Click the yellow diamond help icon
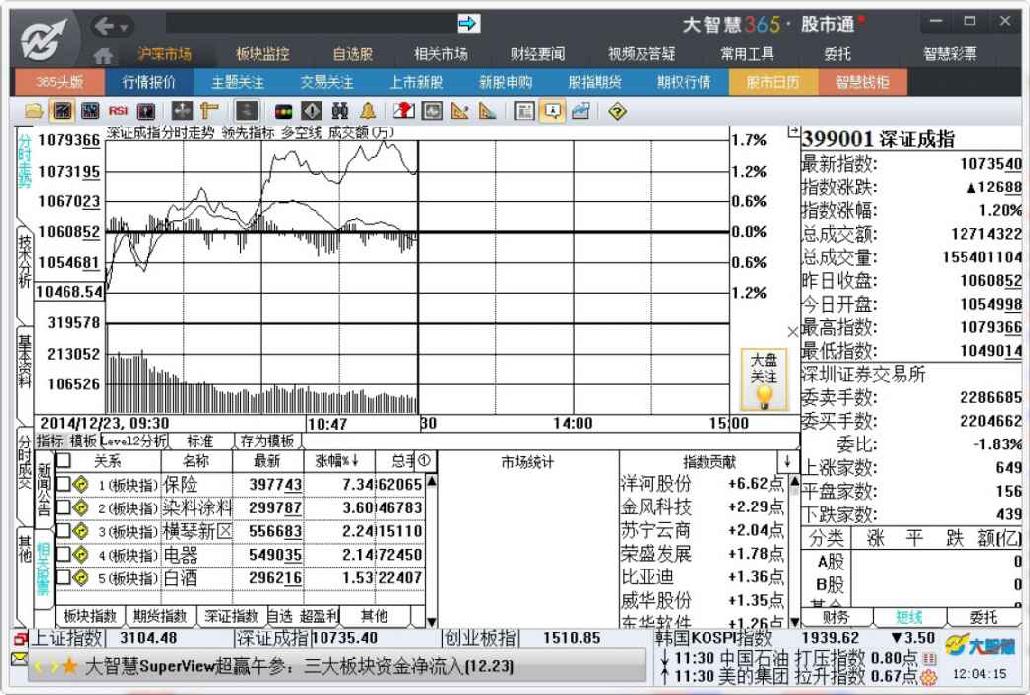1030x695 pixels. (x=617, y=111)
